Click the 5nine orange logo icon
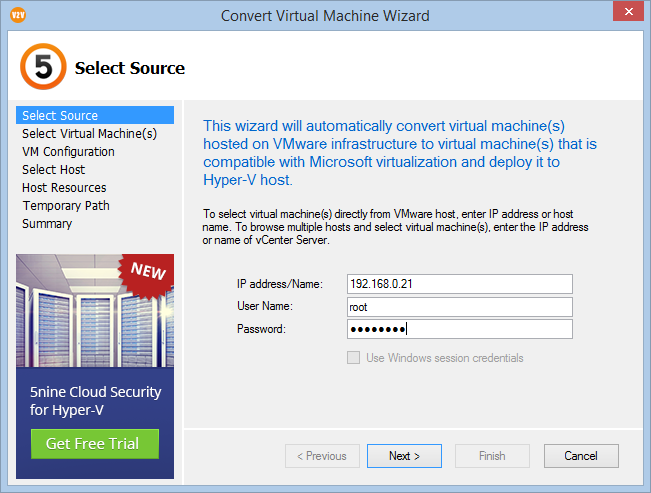The height and width of the screenshot is (493, 651). pos(43,67)
